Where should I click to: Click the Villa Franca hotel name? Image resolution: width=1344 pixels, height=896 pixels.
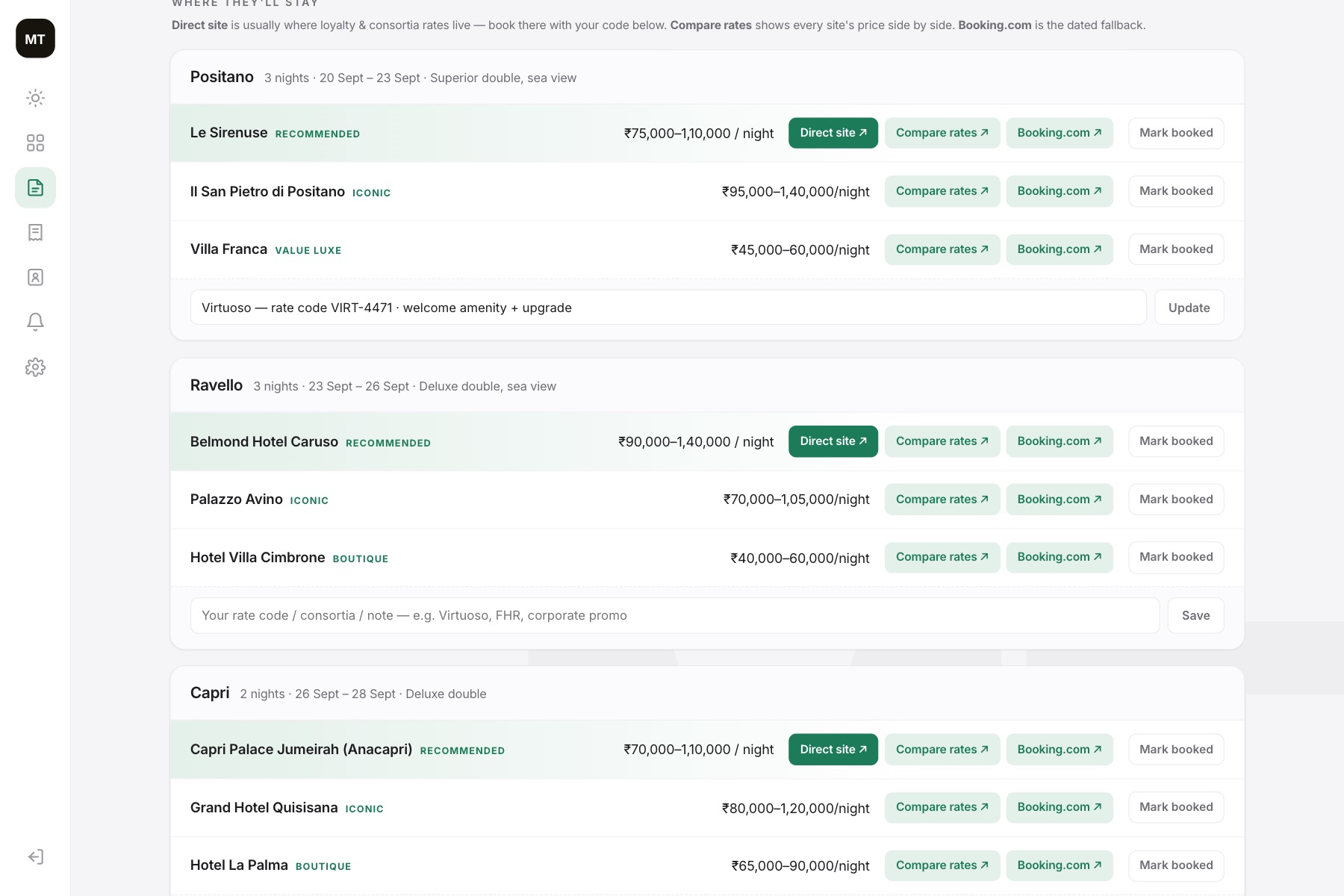(228, 249)
